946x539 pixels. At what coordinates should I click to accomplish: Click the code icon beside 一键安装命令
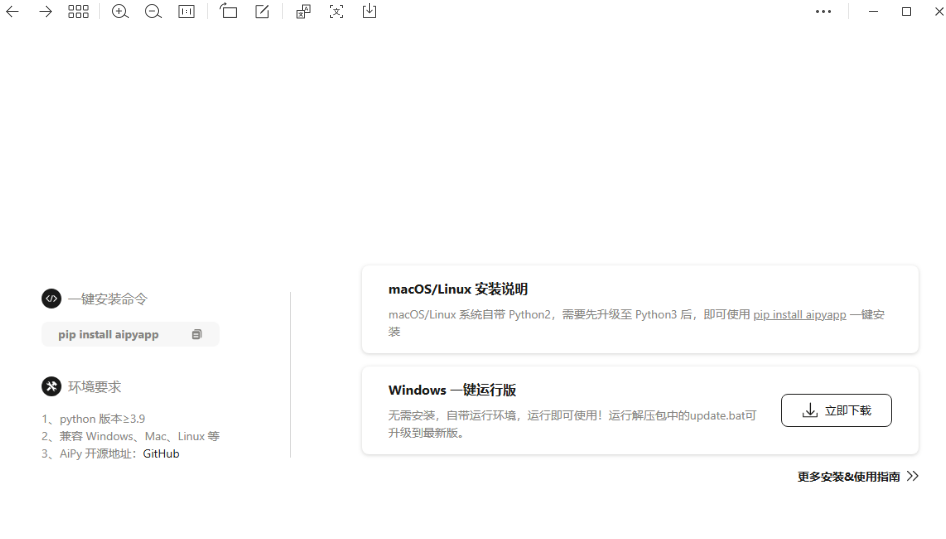point(51,298)
